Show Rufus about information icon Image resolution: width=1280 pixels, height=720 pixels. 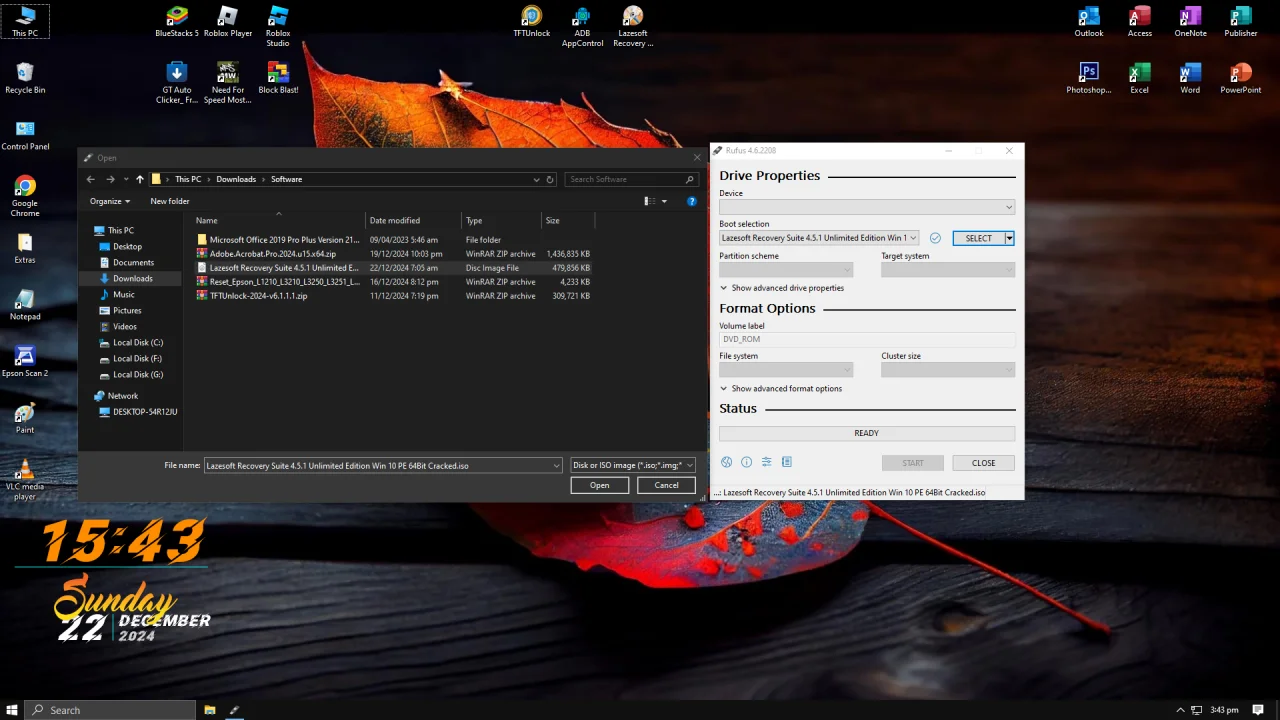[746, 462]
